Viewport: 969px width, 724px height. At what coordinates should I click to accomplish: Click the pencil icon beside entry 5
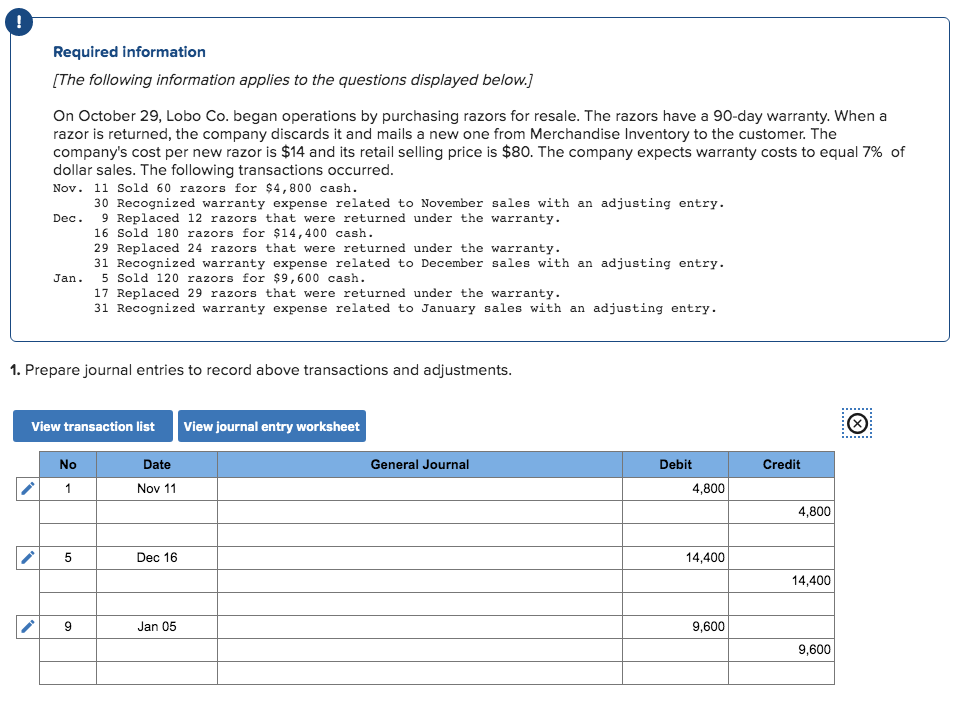[26, 557]
